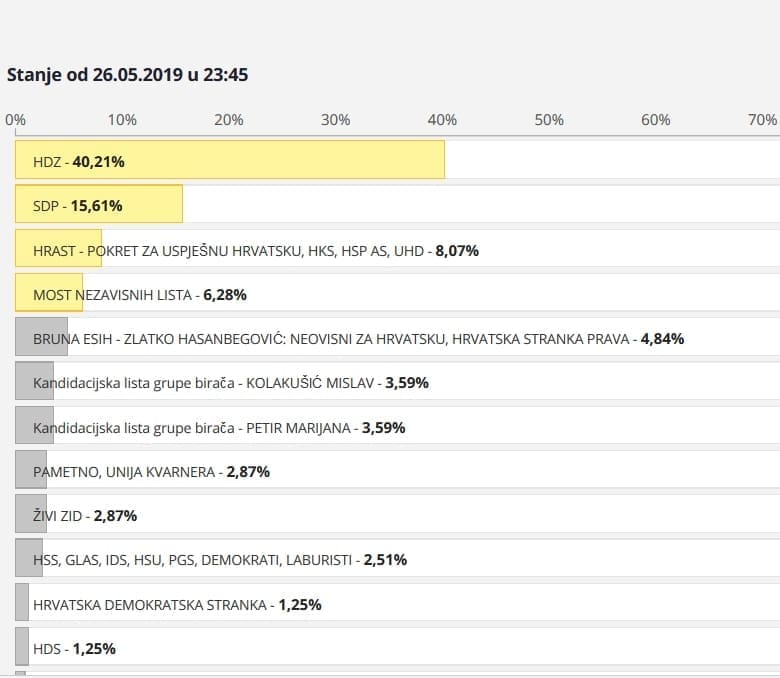
Task: Select the MOST NEZAVISNIH LISTA 6,28% row
Action: click(x=140, y=294)
